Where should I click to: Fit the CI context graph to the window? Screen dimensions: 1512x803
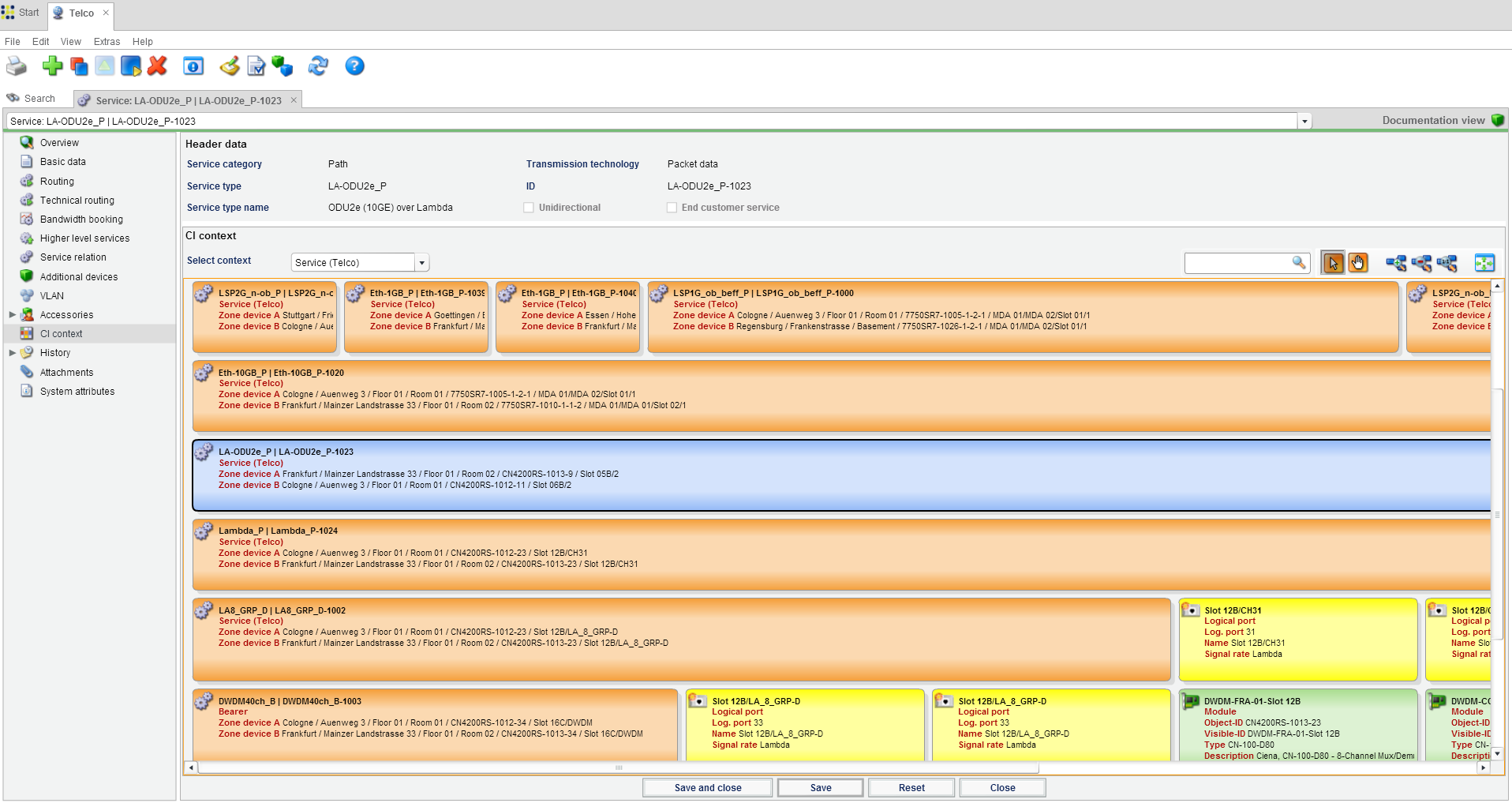point(1485,262)
